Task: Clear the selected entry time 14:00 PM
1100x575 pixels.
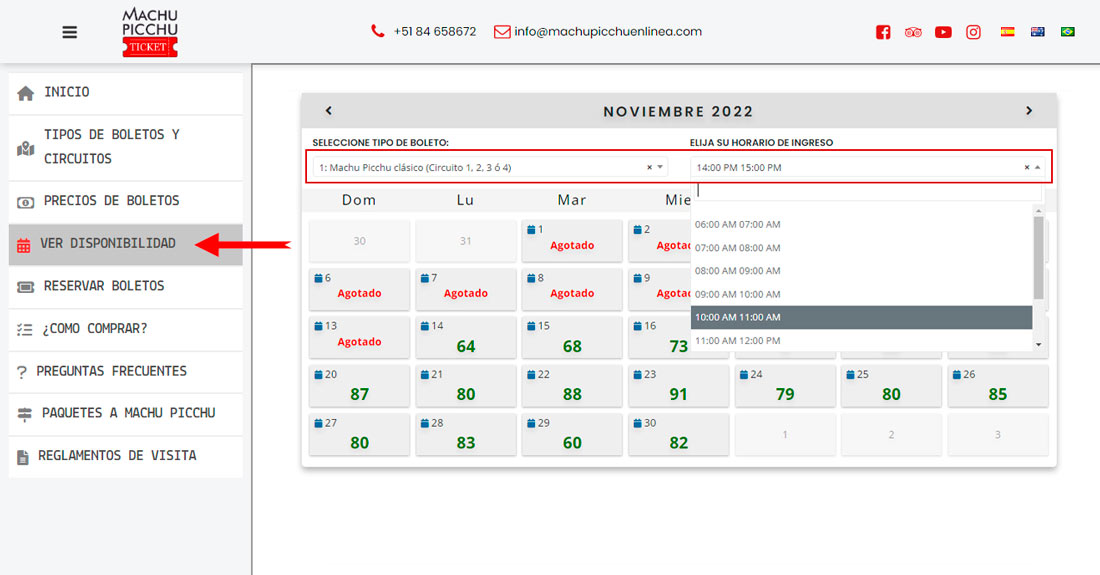Action: click(x=1026, y=168)
